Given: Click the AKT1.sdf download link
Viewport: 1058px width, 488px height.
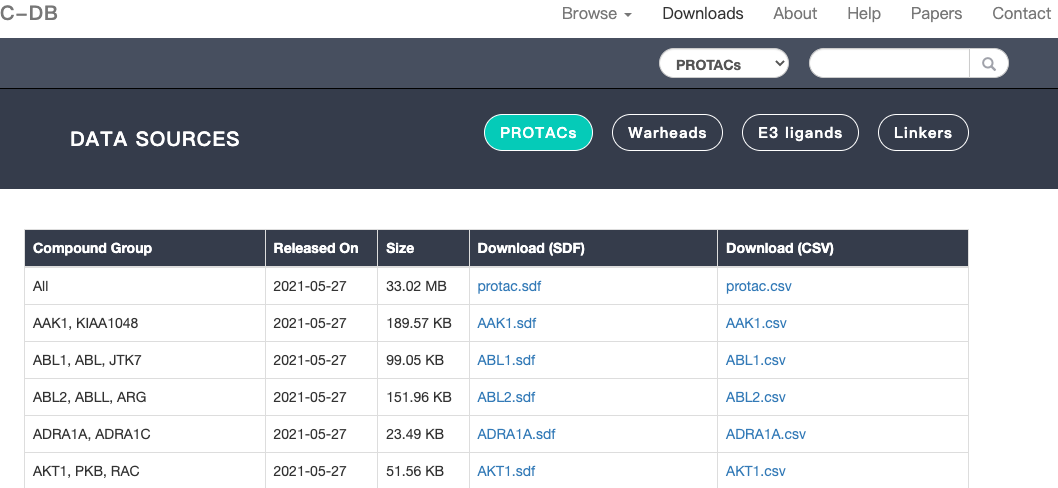Looking at the screenshot, I should tap(506, 471).
